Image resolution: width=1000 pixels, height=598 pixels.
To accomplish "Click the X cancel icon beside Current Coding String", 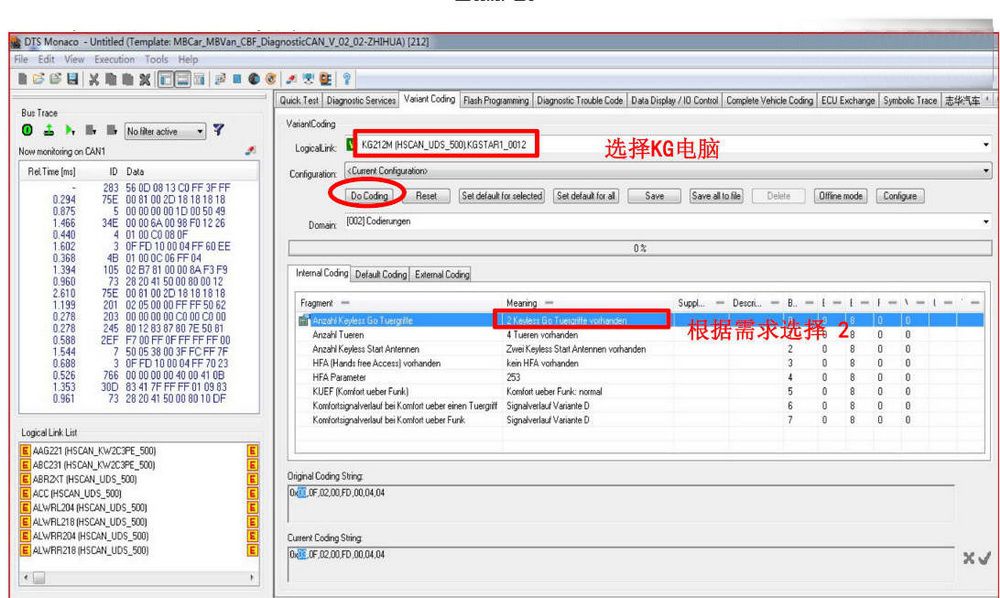I will point(969,558).
